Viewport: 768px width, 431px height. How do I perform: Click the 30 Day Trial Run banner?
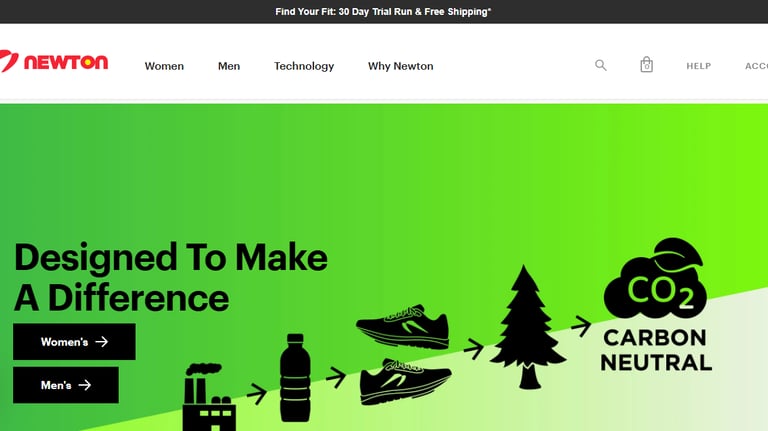tap(384, 12)
